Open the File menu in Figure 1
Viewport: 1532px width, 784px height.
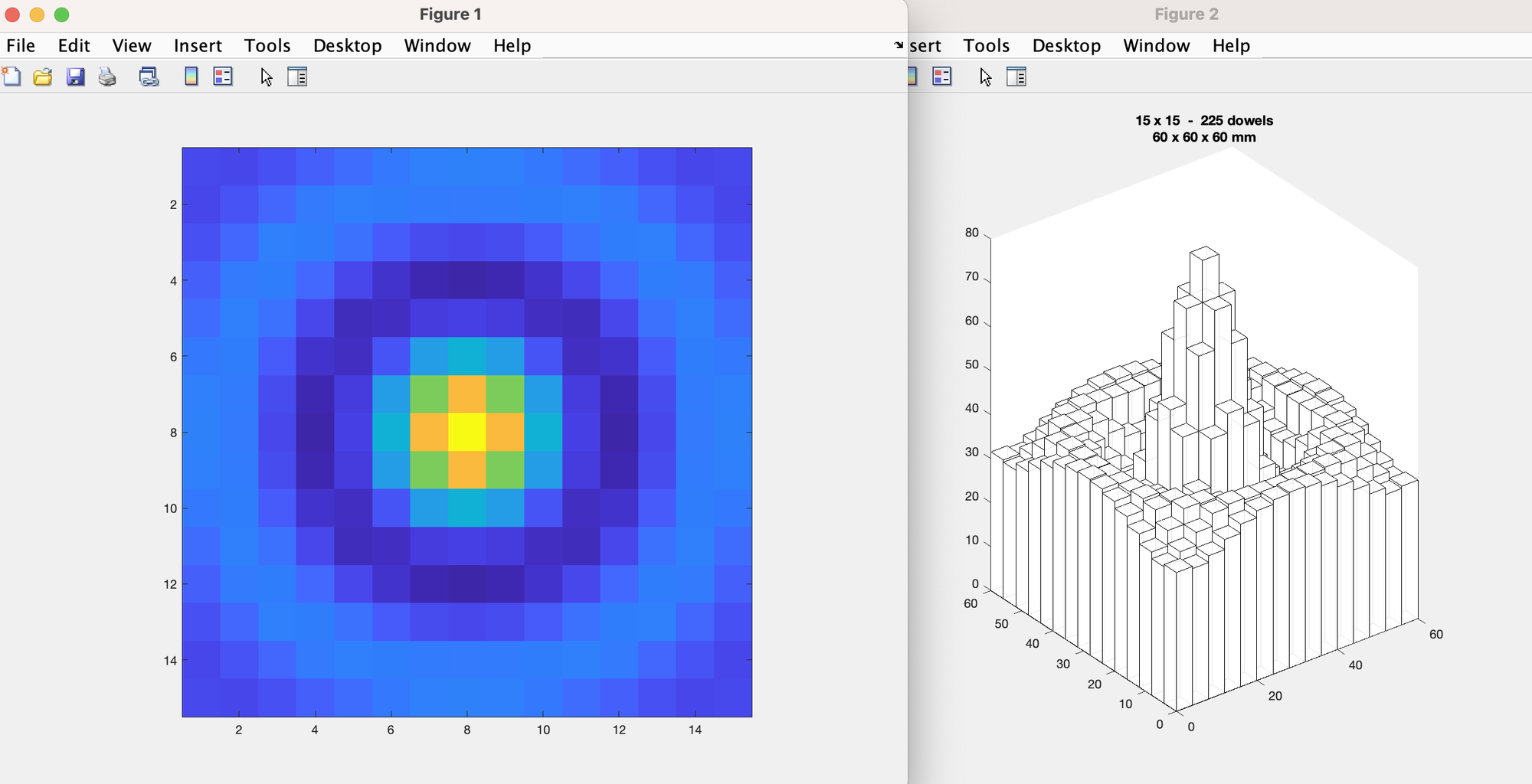(x=21, y=46)
